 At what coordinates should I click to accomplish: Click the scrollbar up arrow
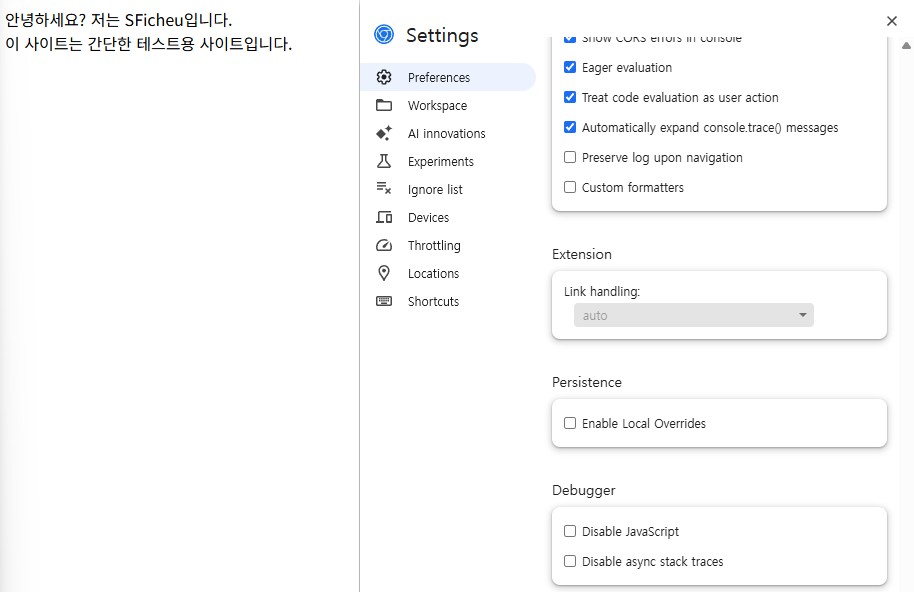906,45
